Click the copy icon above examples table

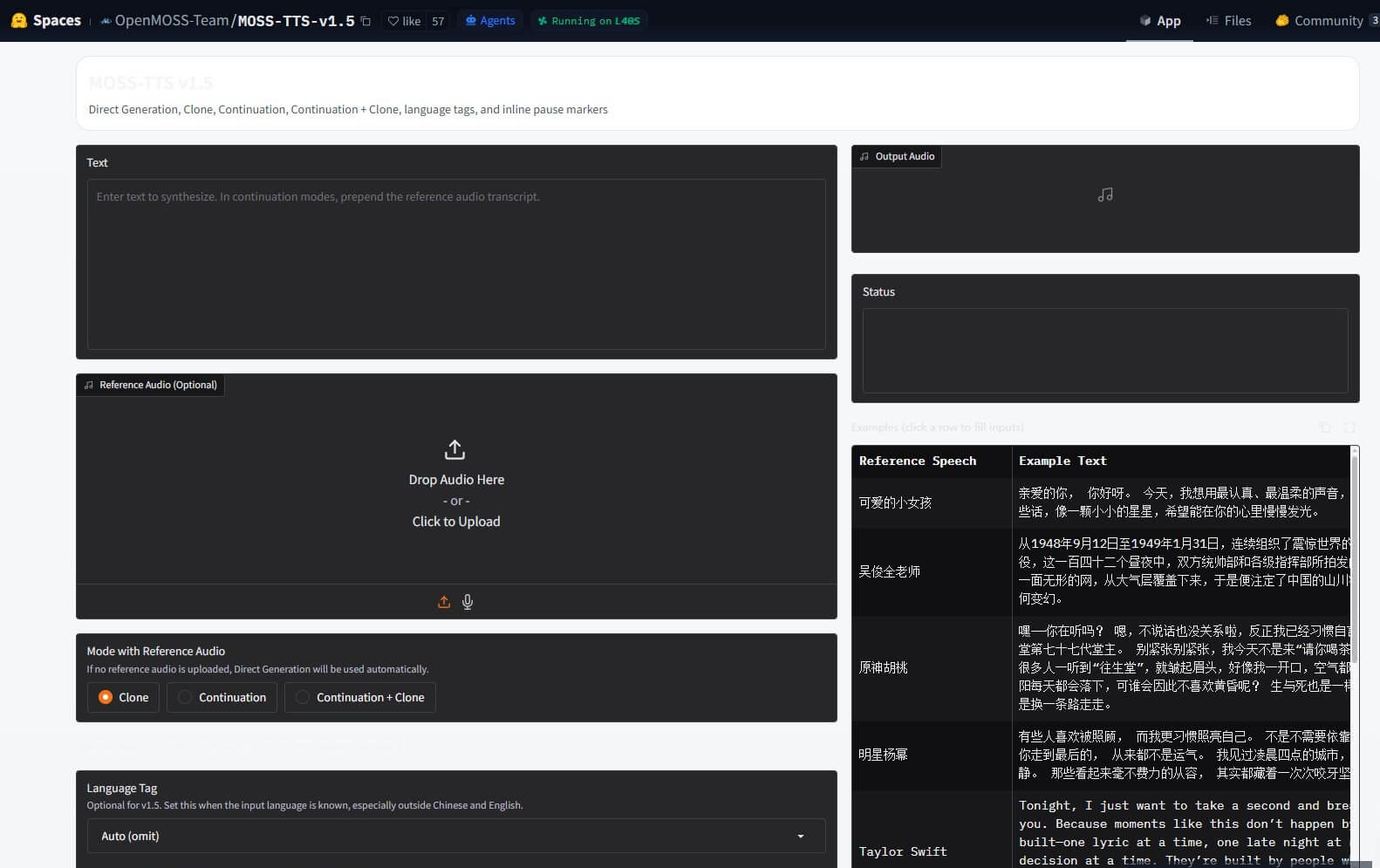(1325, 427)
